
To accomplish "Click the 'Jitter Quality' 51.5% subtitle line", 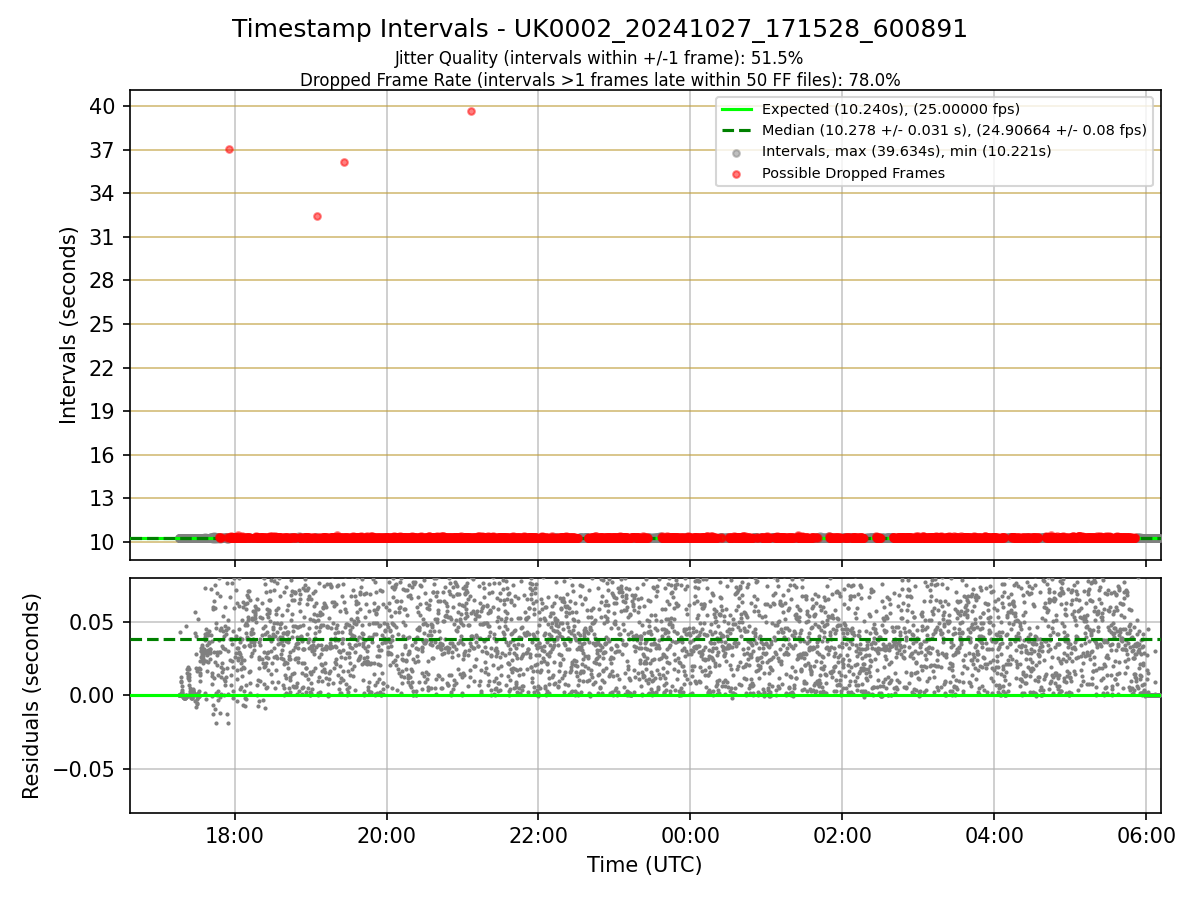I will coord(599,58).
